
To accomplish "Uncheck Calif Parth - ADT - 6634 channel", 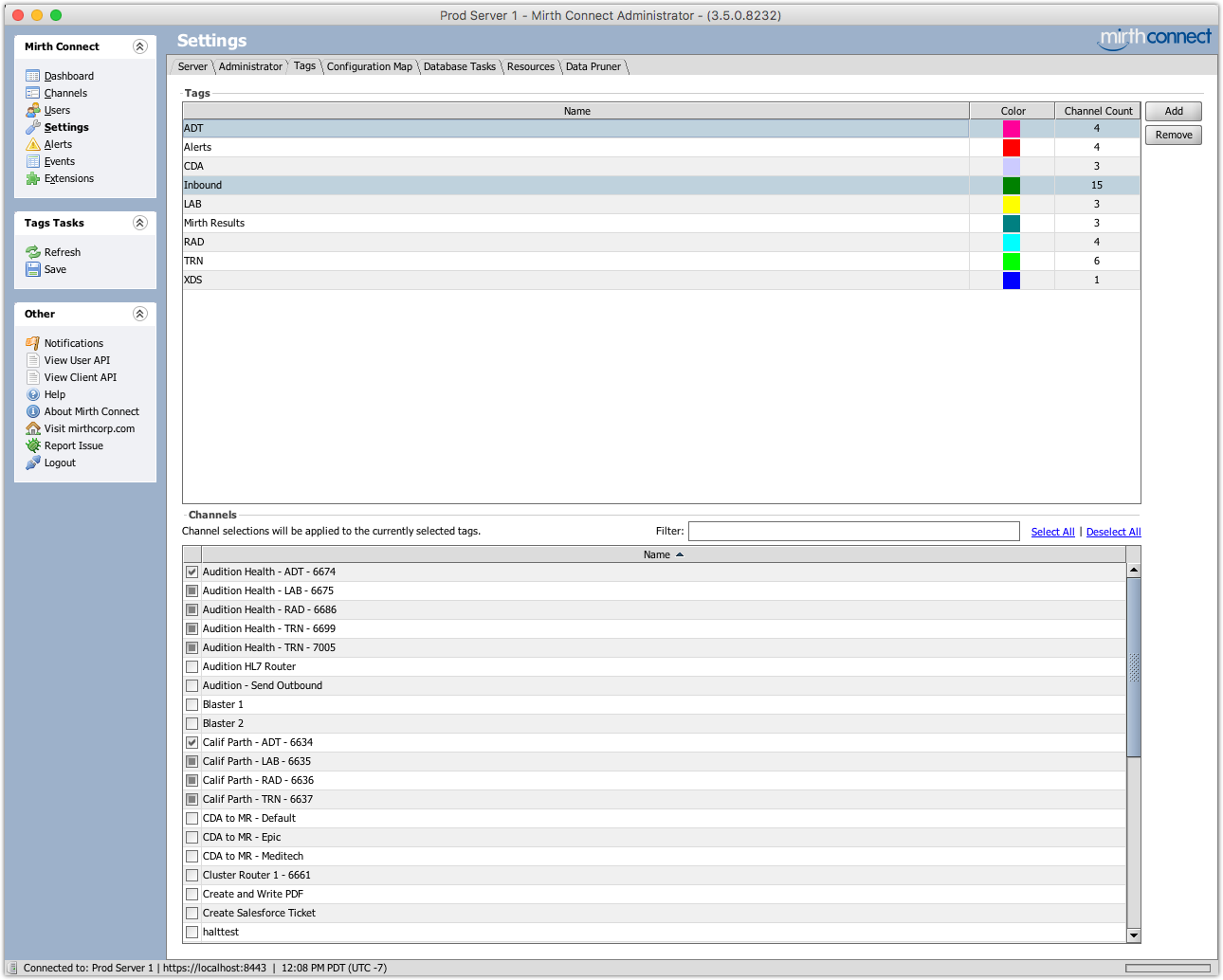I will (x=192, y=742).
